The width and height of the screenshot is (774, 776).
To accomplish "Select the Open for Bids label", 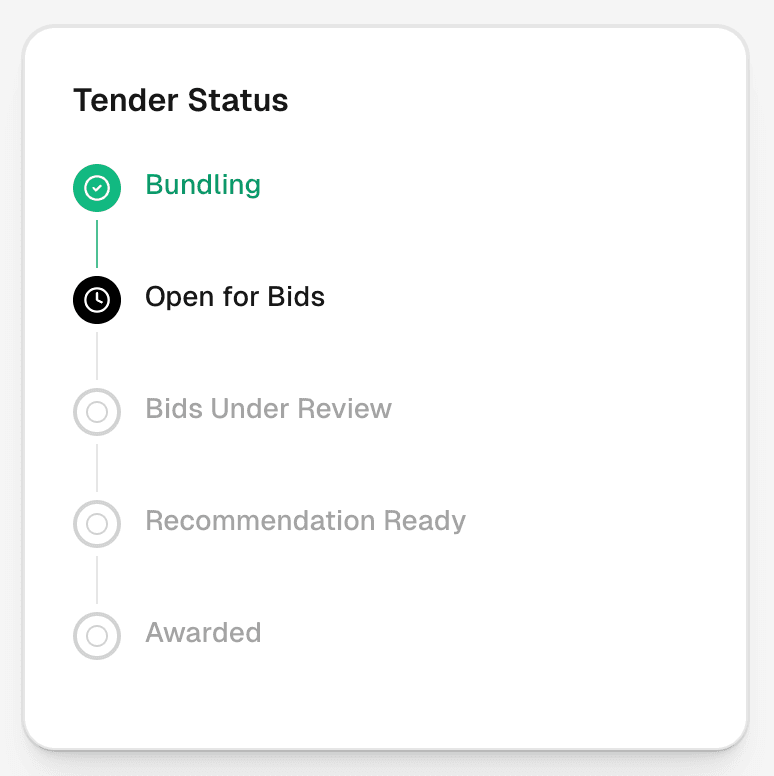I will coord(235,297).
